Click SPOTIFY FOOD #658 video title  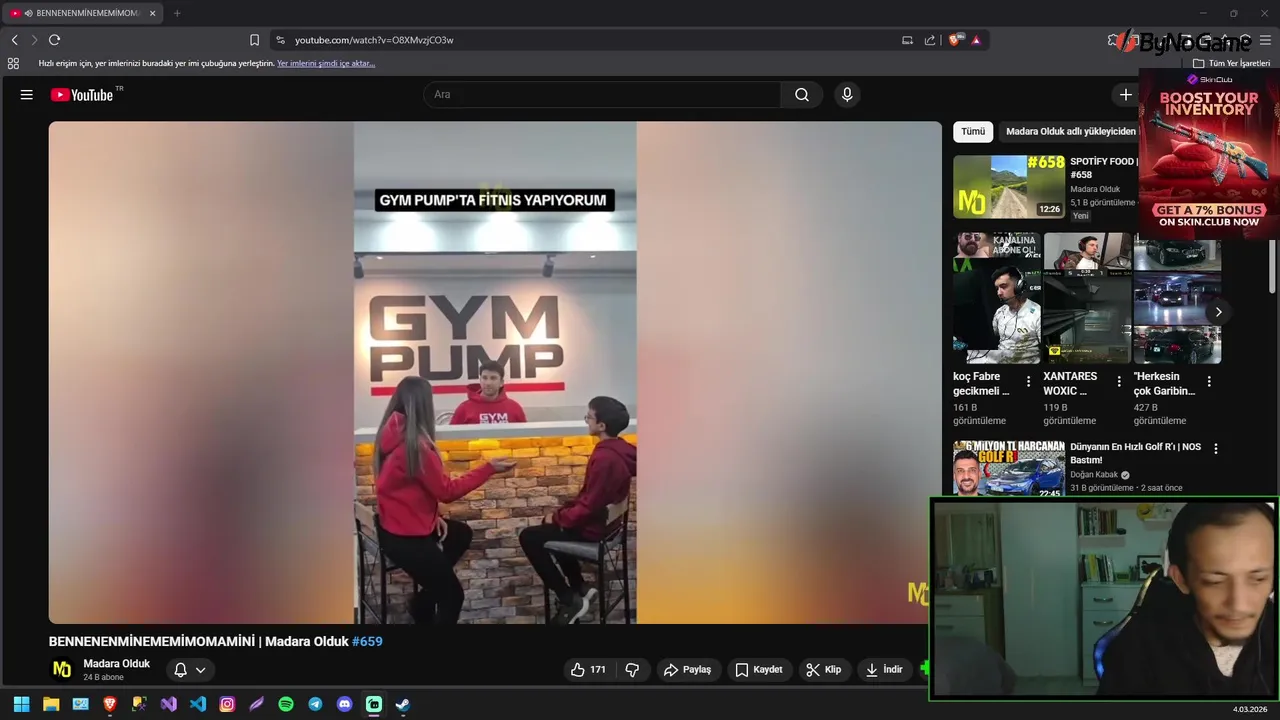tap(1103, 168)
